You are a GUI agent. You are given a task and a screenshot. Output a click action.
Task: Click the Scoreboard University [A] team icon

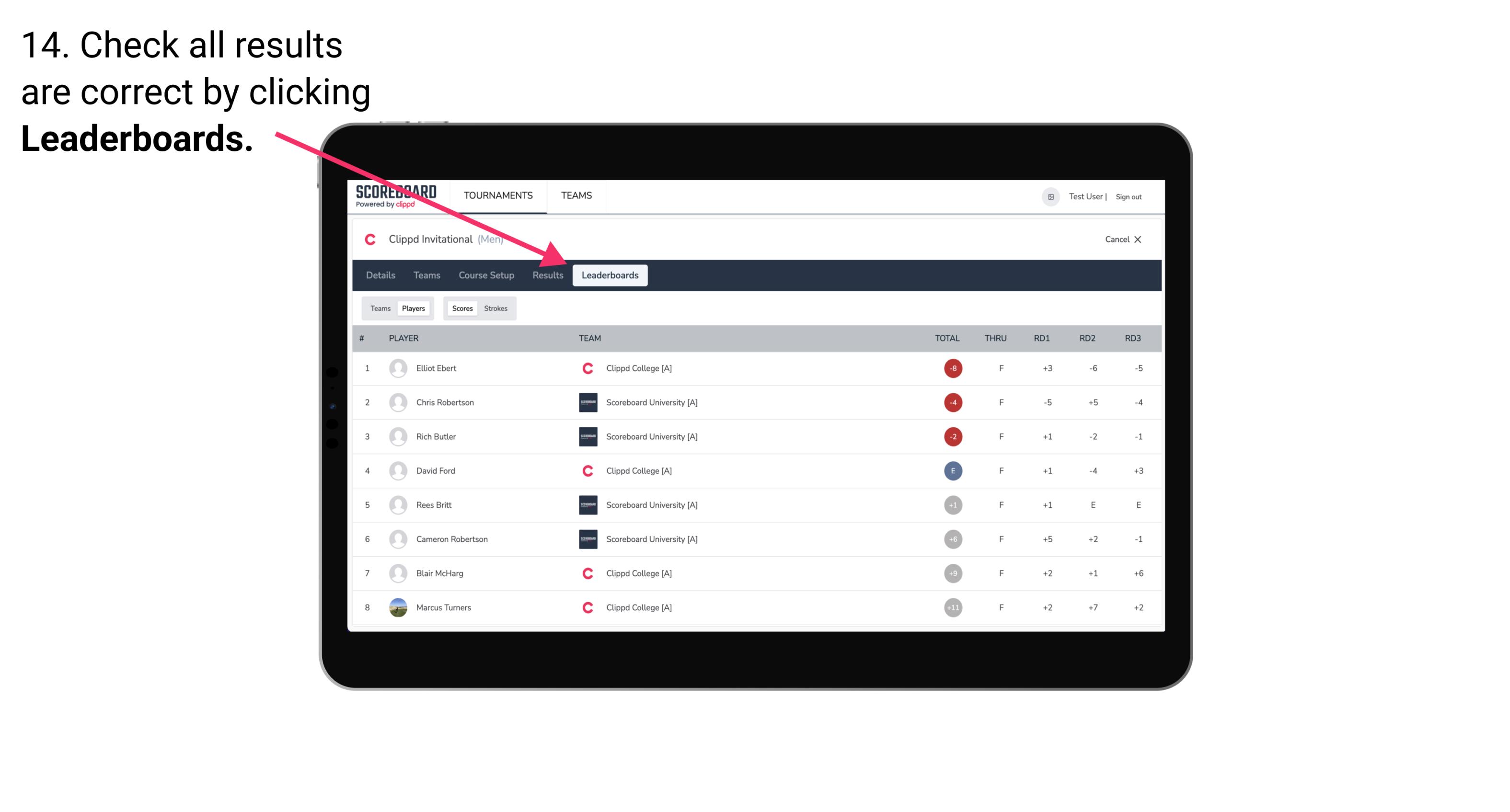(586, 402)
